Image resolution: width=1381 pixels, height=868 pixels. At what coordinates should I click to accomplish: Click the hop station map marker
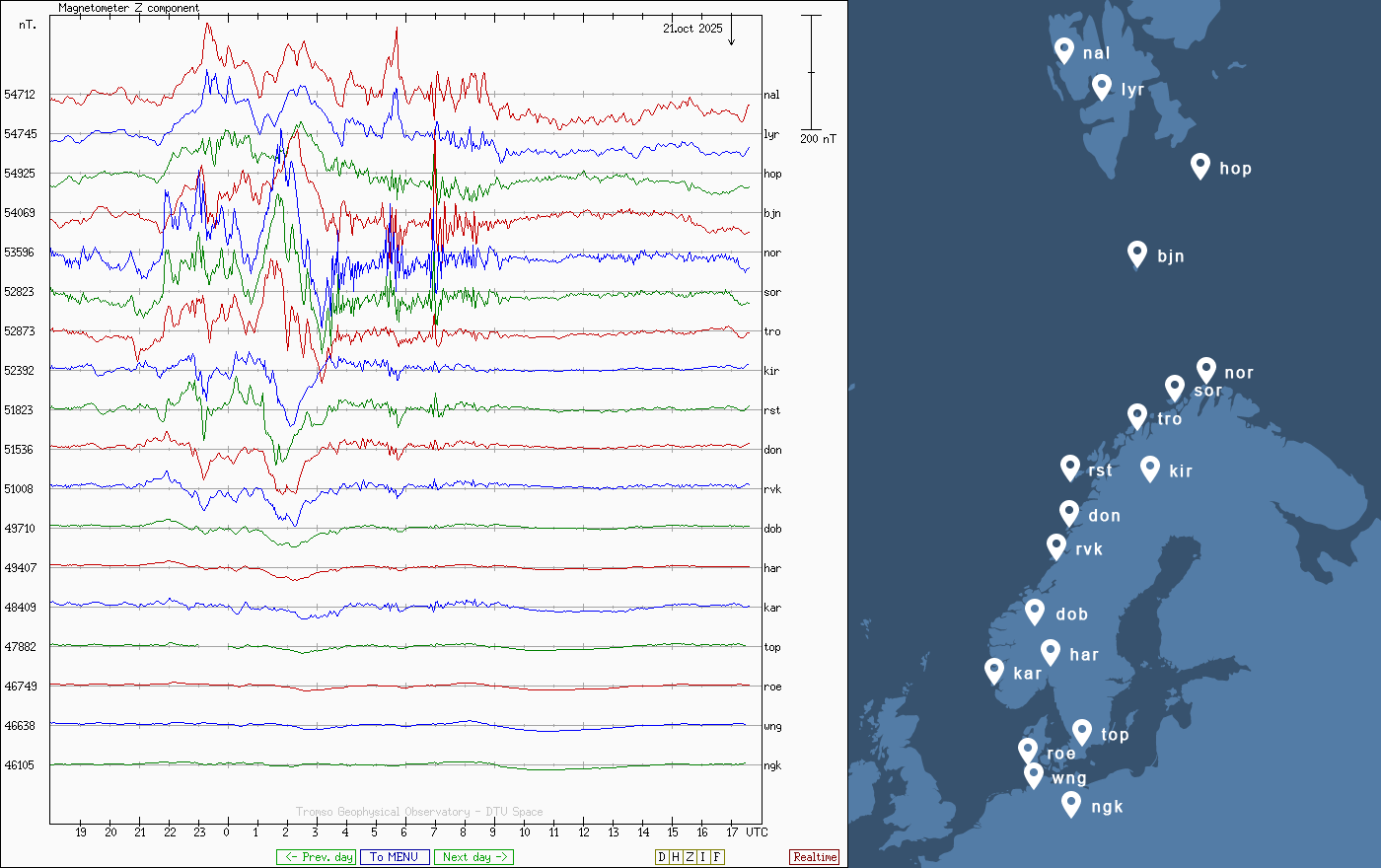tap(1199, 166)
